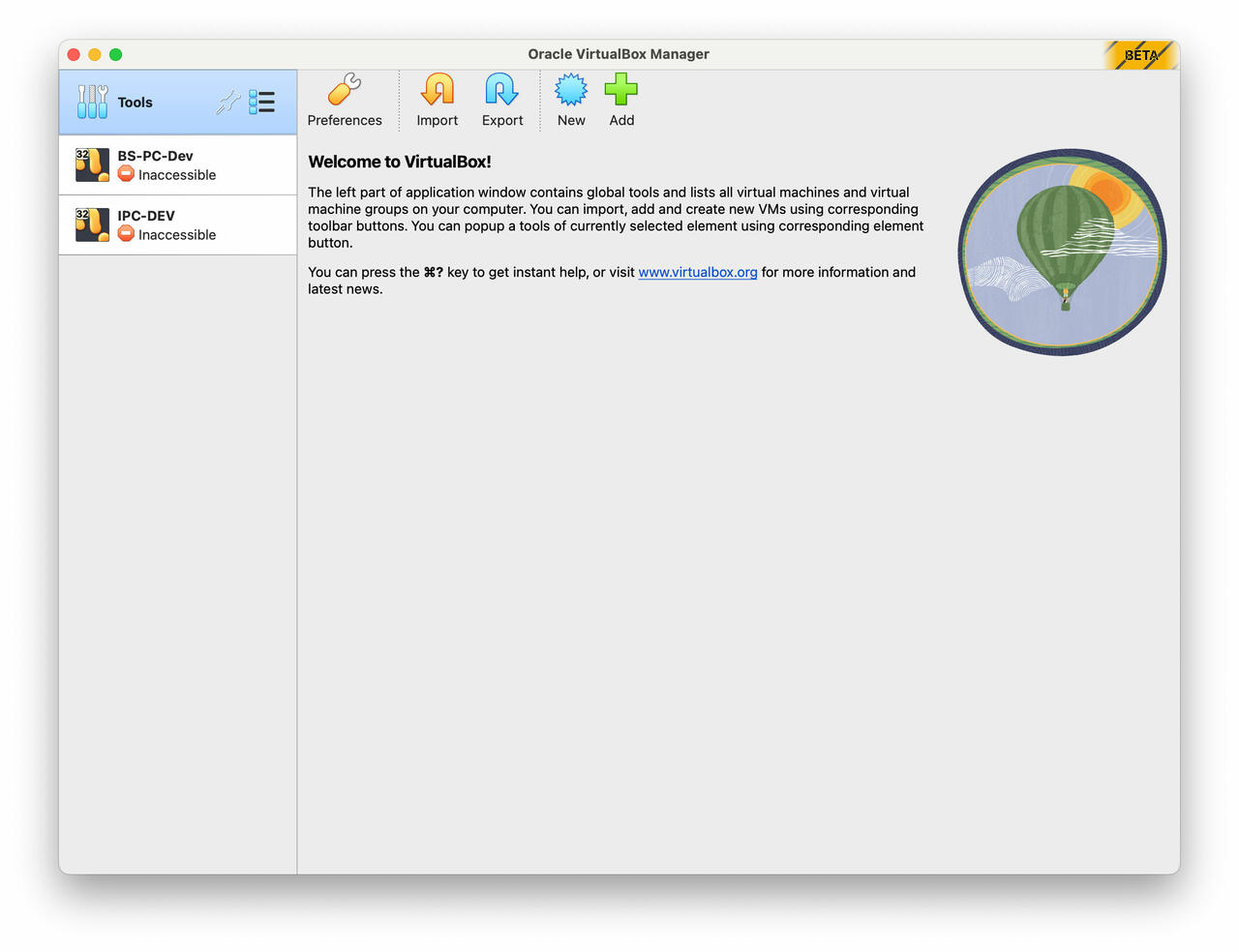
Task: Click the IPC-DEV machine OS icon
Action: point(93,225)
